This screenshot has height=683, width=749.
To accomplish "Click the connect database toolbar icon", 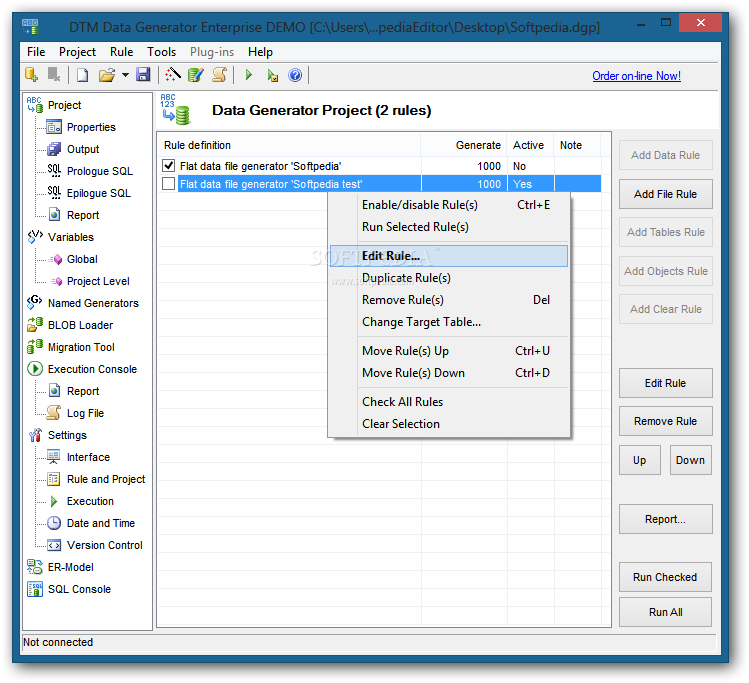I will (x=32, y=75).
